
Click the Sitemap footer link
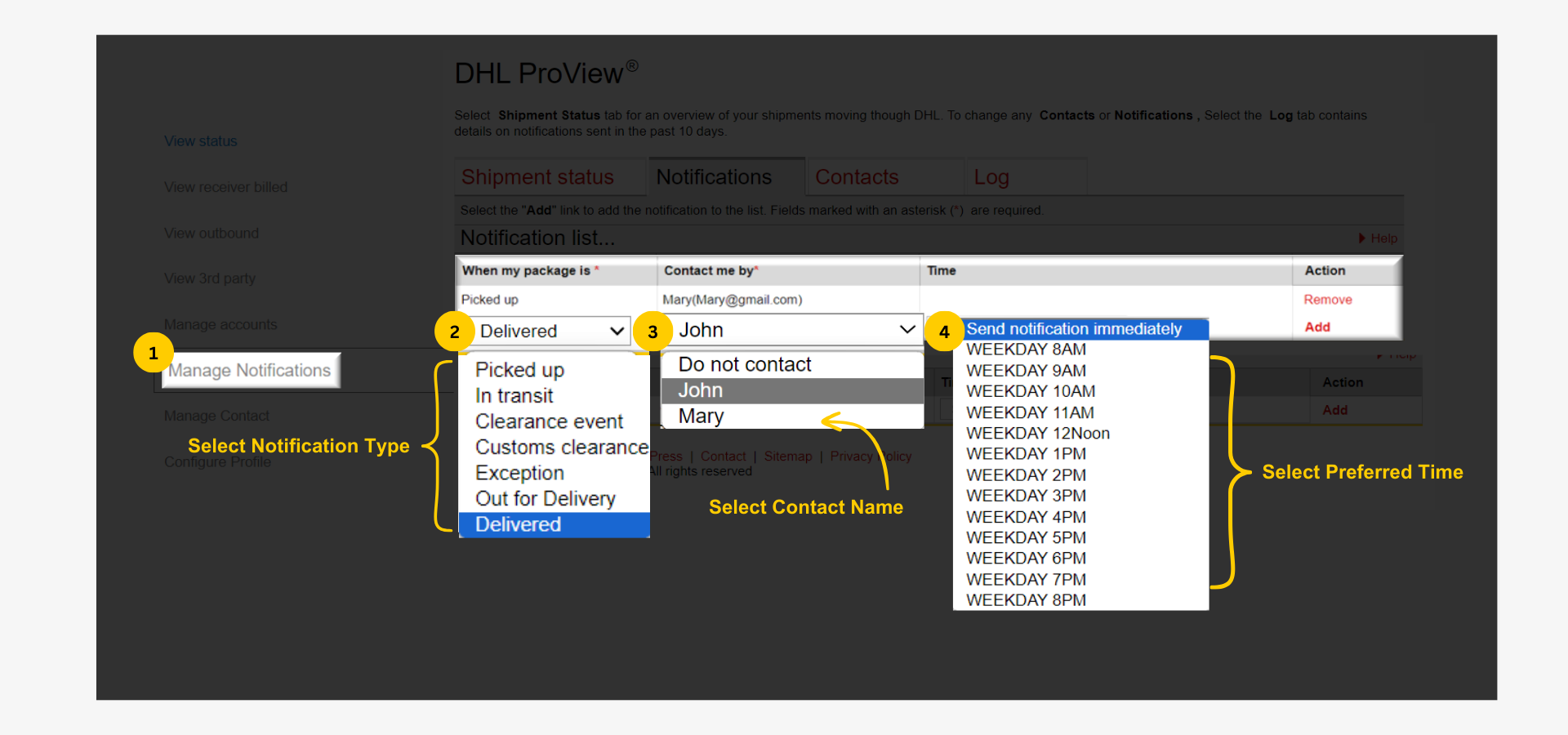click(788, 457)
